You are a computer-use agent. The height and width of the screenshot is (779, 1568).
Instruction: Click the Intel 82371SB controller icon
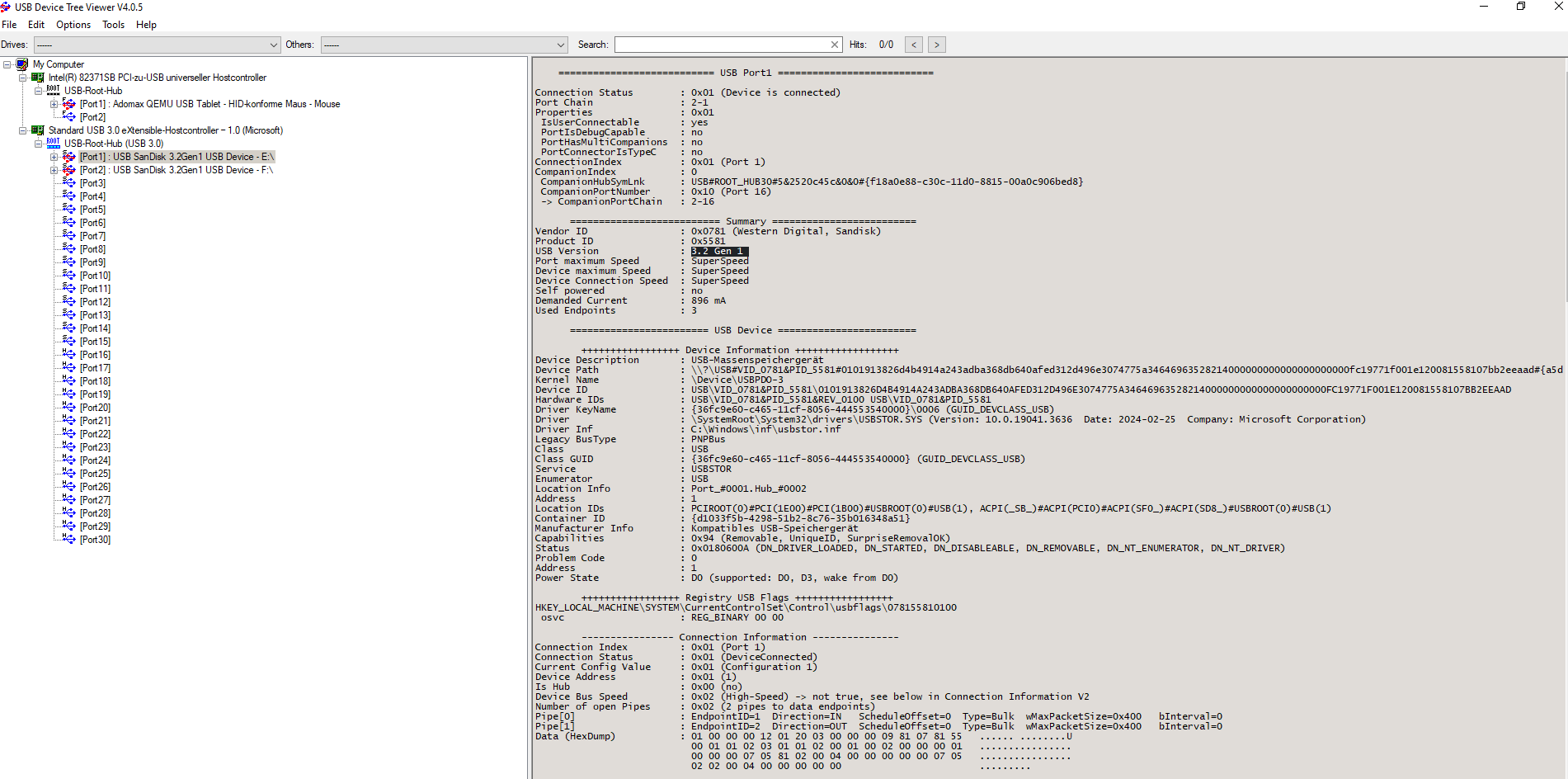(38, 78)
